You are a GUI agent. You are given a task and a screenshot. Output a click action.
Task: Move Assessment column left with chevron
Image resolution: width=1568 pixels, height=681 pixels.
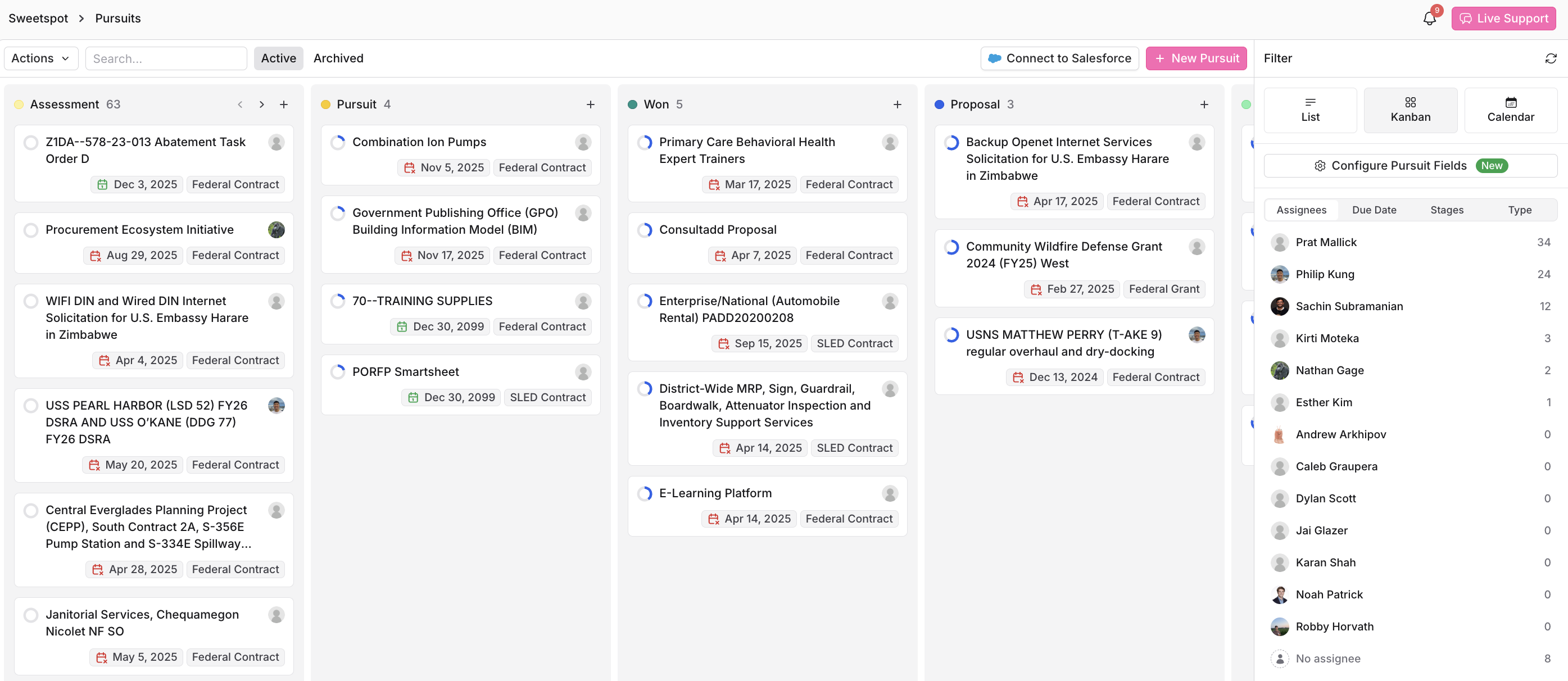tap(240, 105)
